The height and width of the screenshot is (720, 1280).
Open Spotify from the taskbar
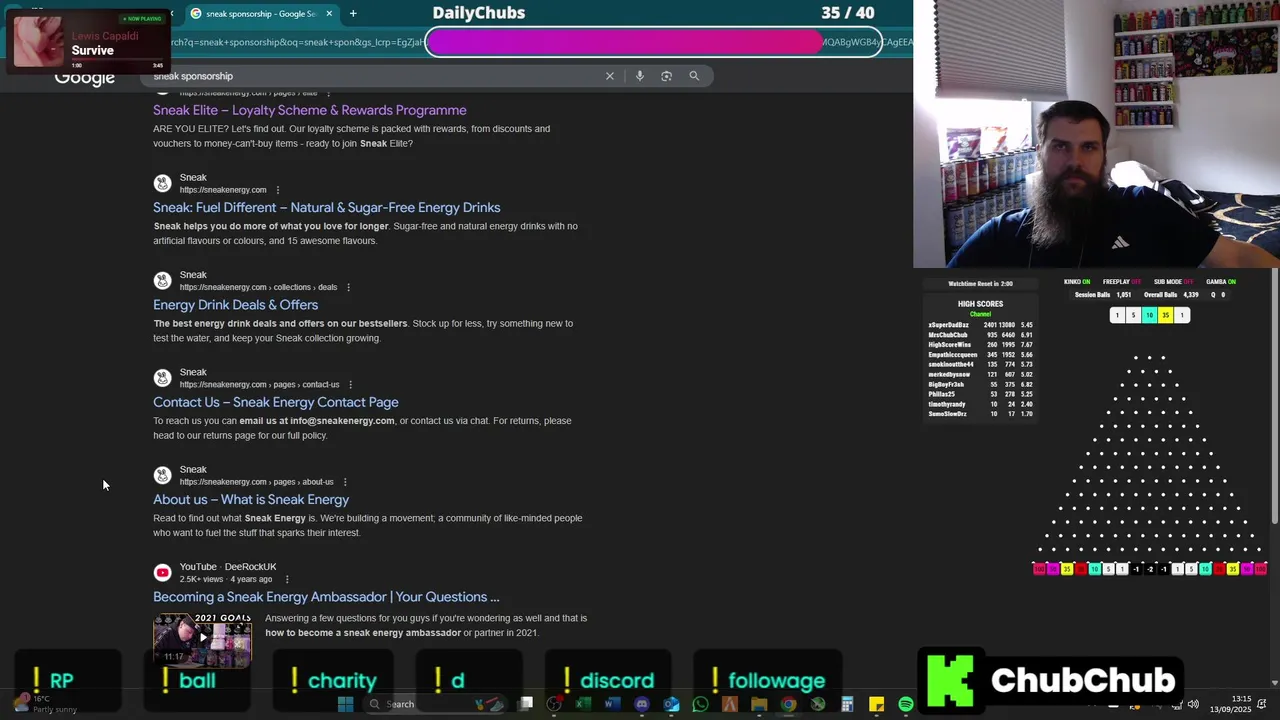point(906,704)
